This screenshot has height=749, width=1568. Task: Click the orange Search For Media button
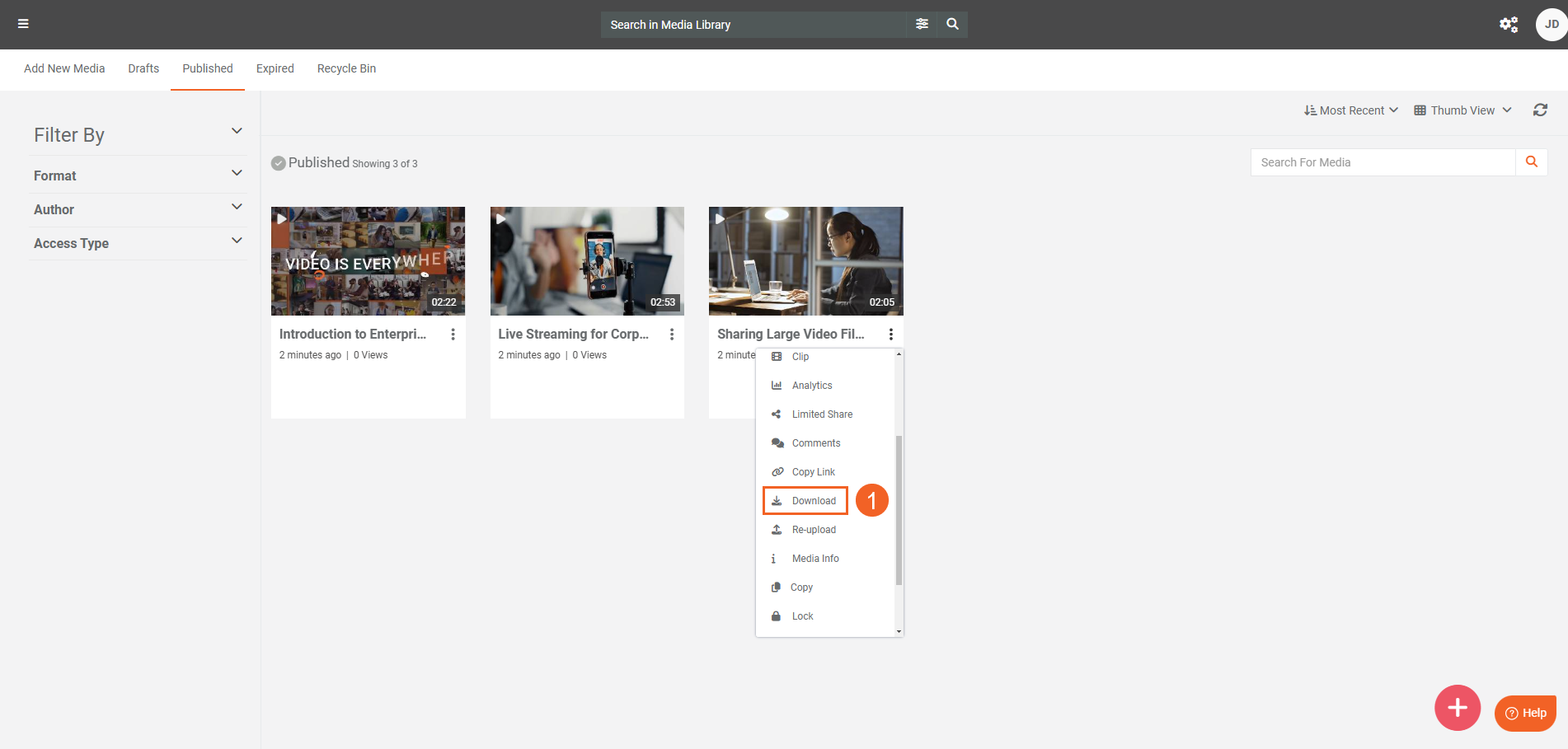[x=1531, y=162]
